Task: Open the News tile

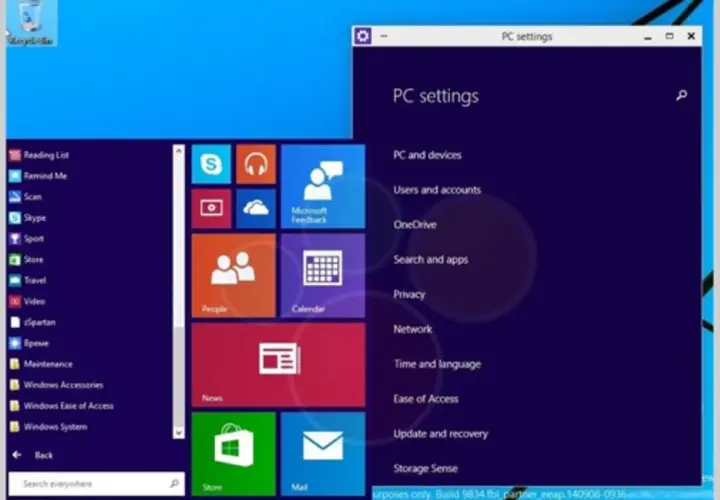Action: 278,365
